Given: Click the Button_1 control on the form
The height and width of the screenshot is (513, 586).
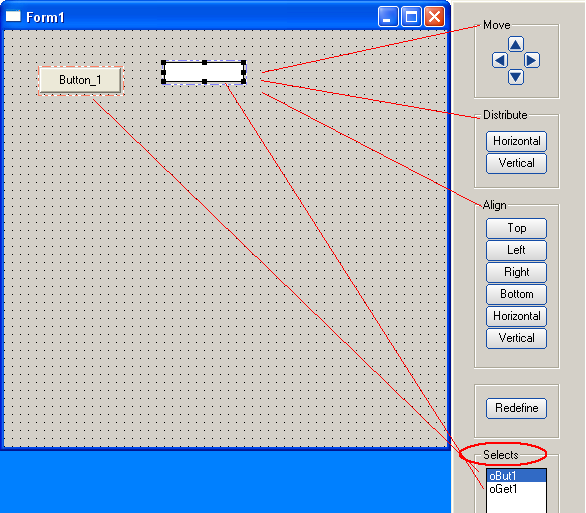Looking at the screenshot, I should pyautogui.click(x=80, y=80).
